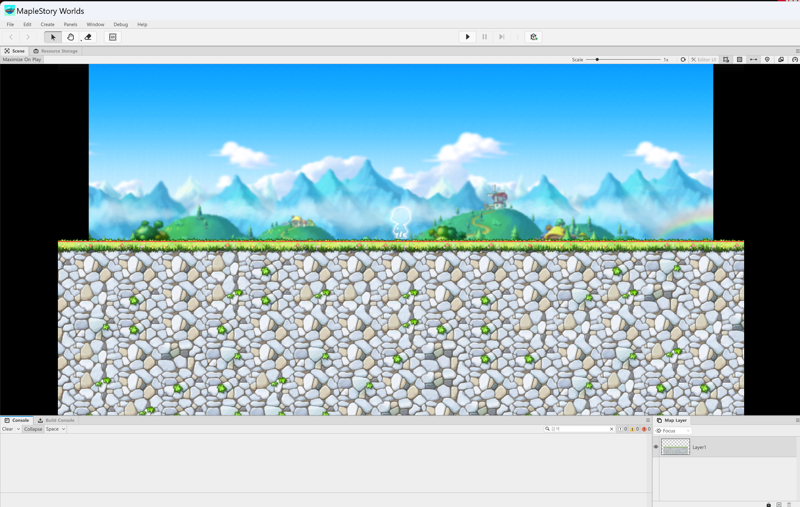Adjust the scene Scale slider handle
The width and height of the screenshot is (800, 507).
(x=597, y=60)
